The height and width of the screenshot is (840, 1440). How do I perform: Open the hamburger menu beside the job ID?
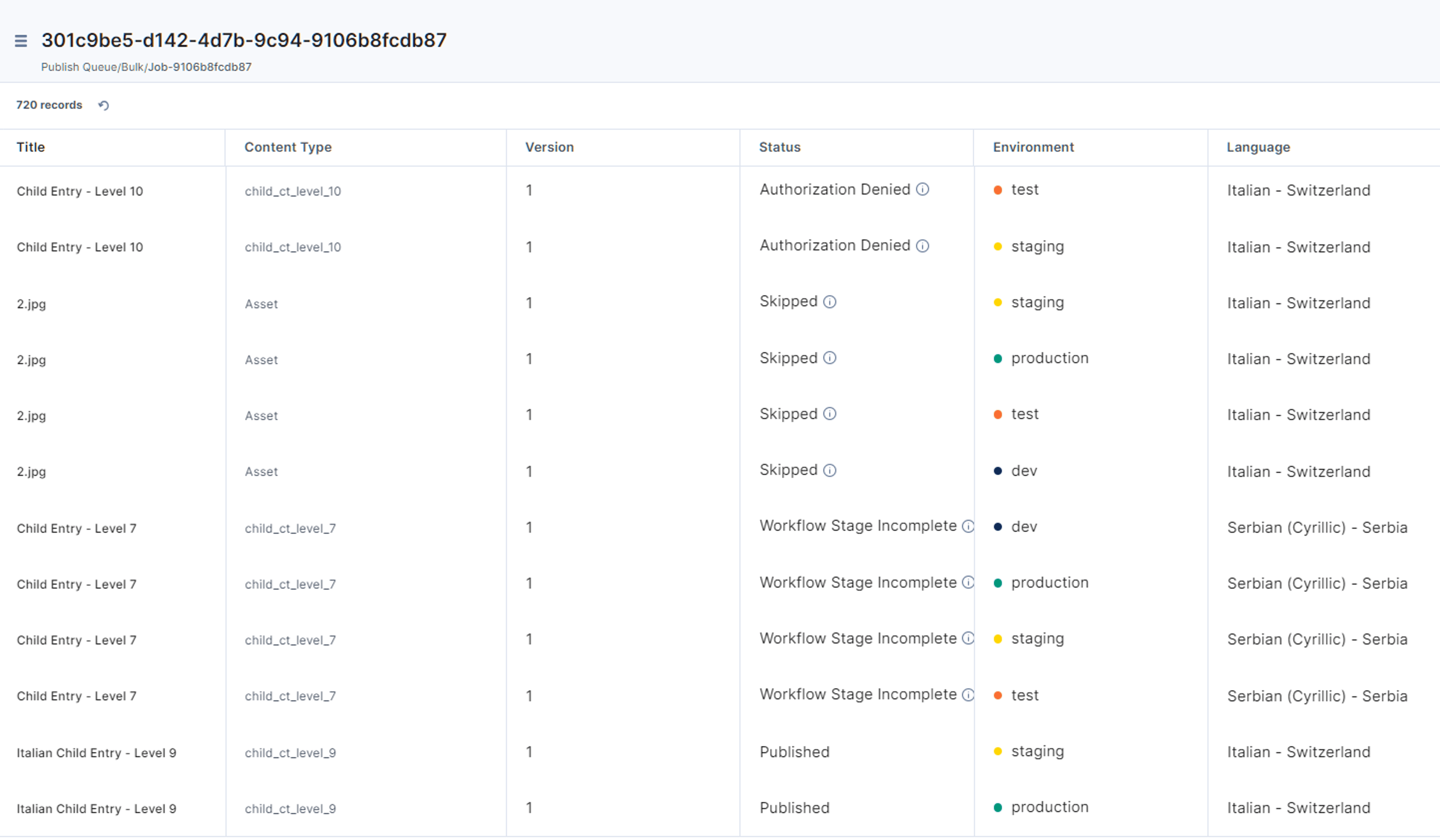tap(21, 41)
